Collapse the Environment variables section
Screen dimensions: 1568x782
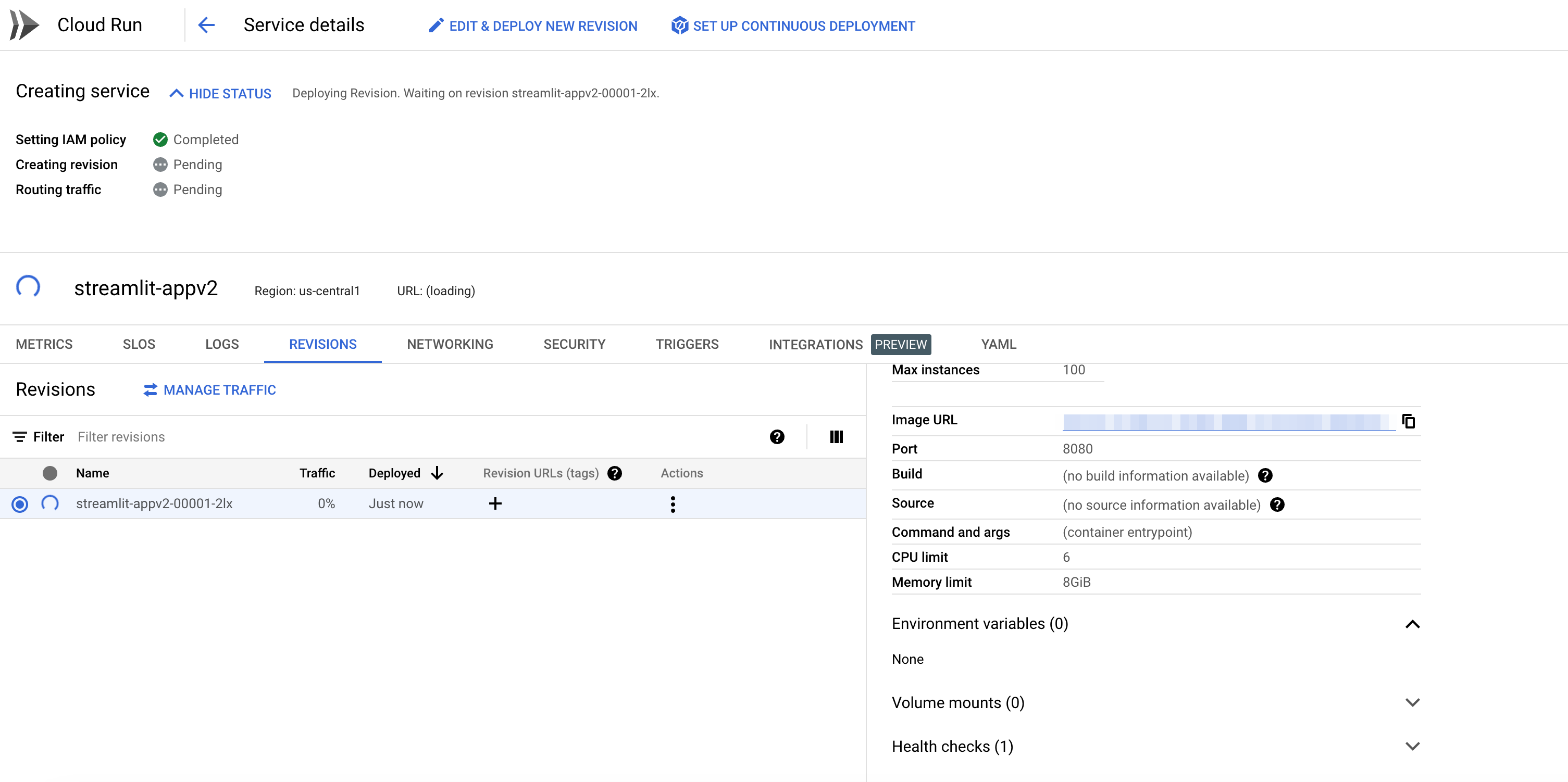(x=1412, y=624)
